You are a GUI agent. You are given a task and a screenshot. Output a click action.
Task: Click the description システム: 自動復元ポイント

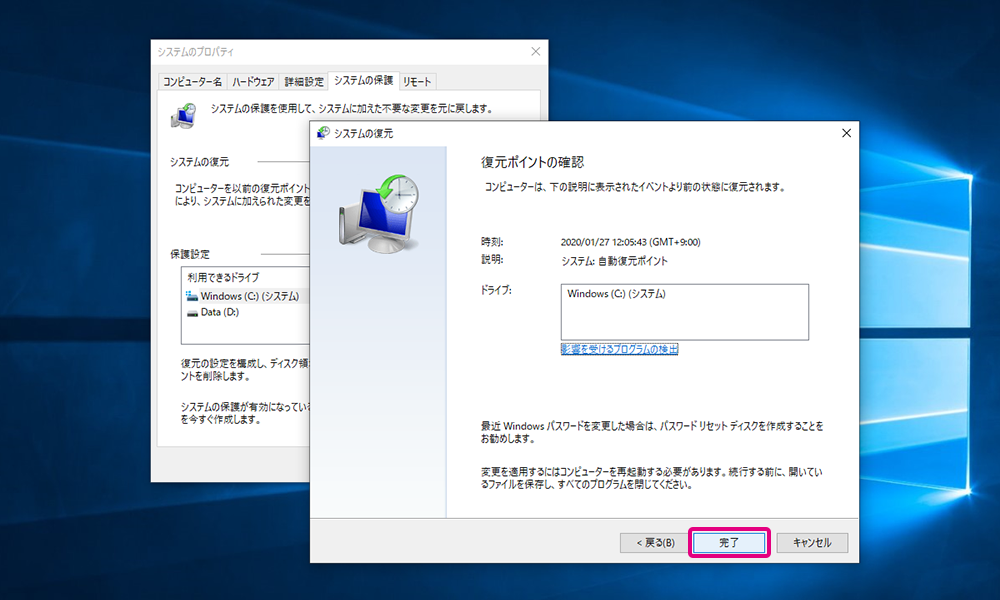click(614, 261)
